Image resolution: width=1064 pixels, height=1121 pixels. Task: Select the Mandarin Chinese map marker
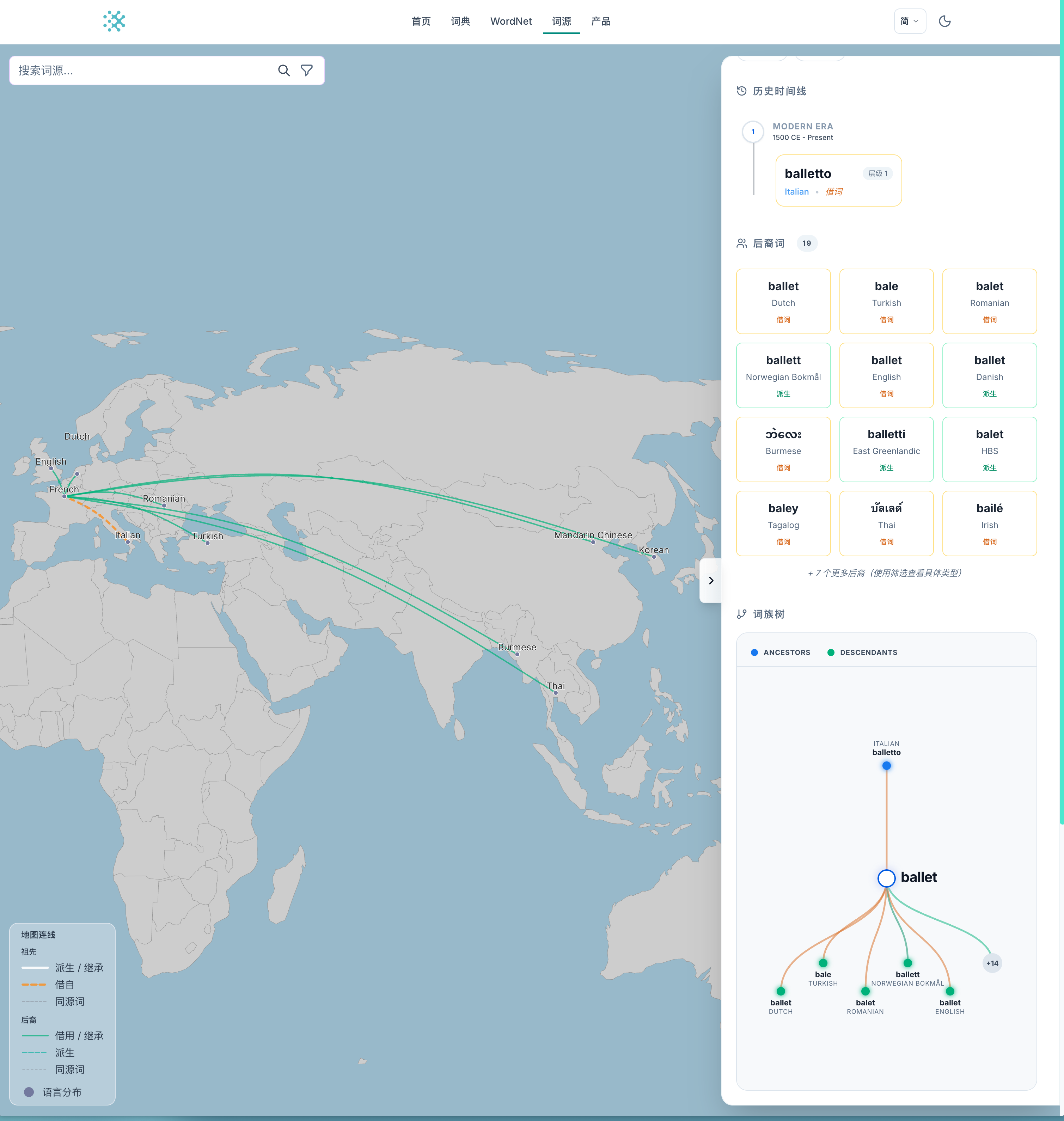(593, 542)
